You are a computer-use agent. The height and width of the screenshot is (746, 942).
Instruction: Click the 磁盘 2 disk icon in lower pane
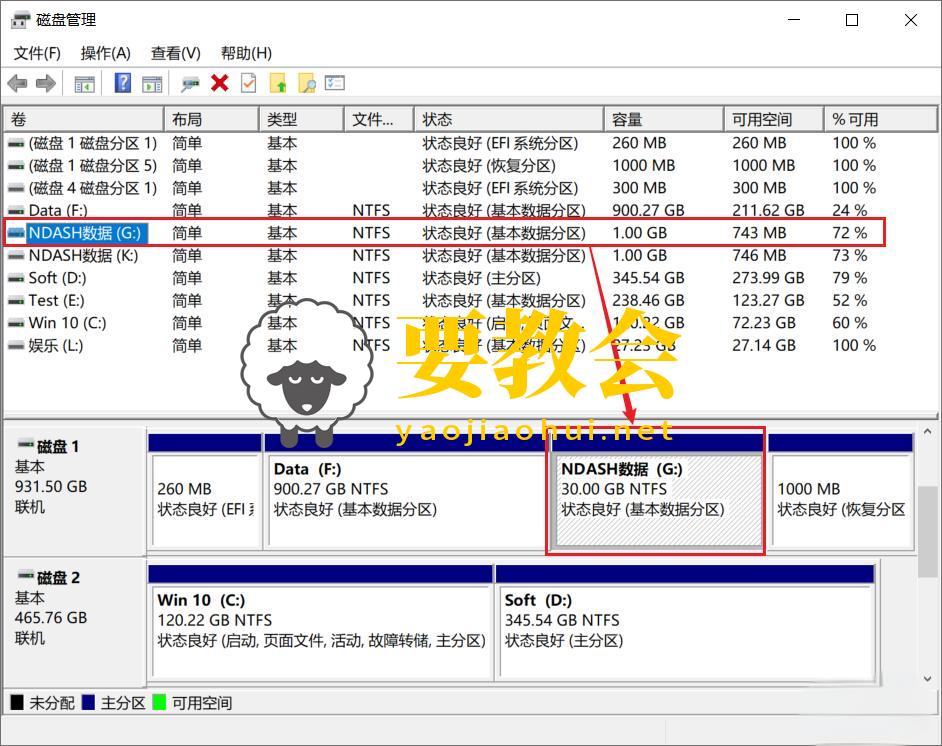point(26,576)
